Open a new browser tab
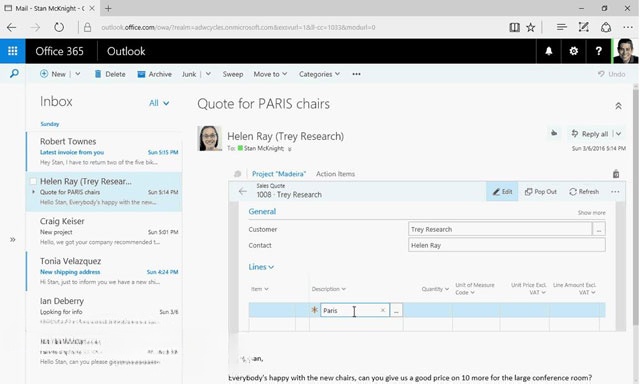This screenshot has height=384, width=640. click(108, 8)
